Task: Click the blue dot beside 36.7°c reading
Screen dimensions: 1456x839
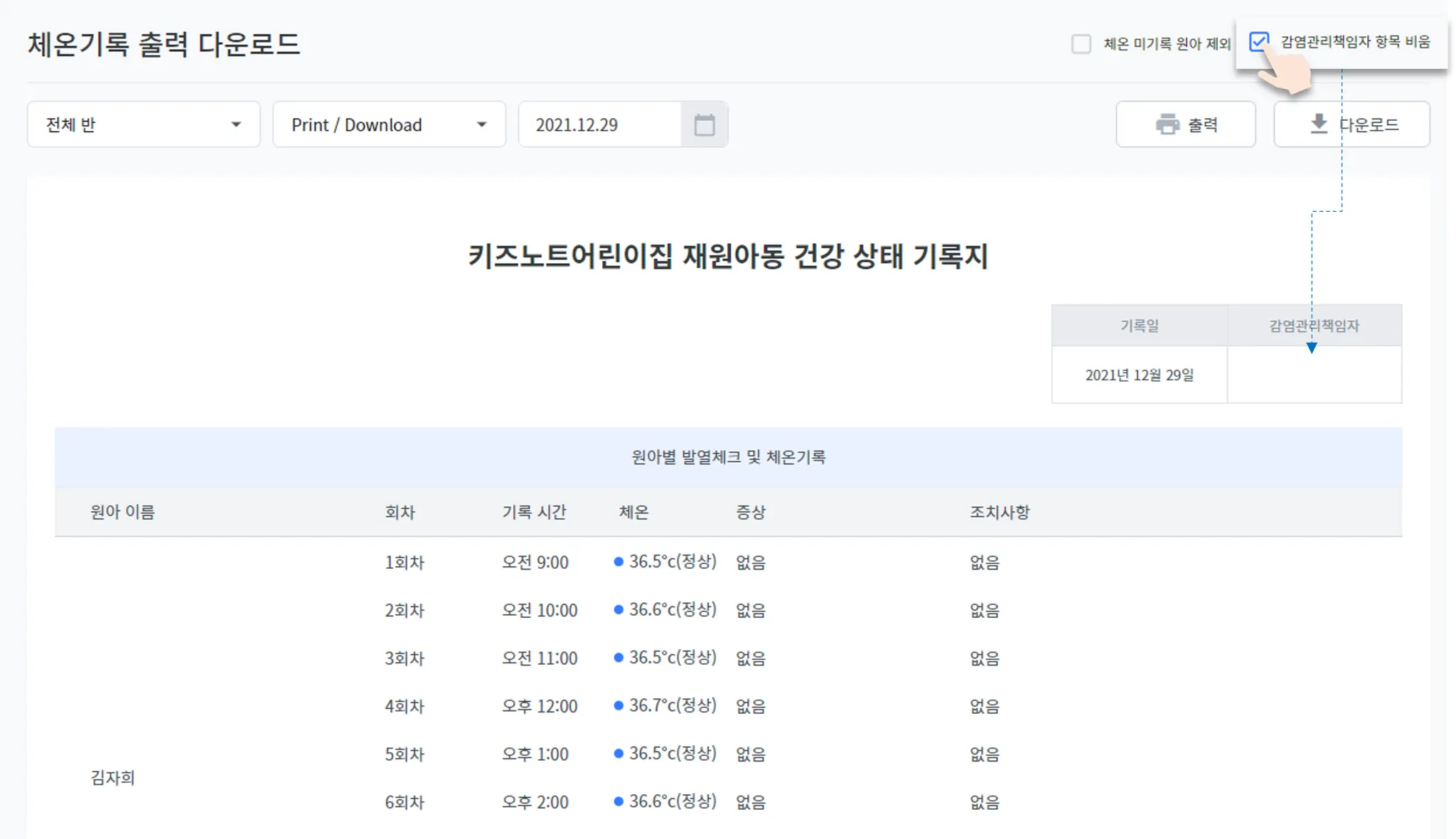Action: coord(619,705)
